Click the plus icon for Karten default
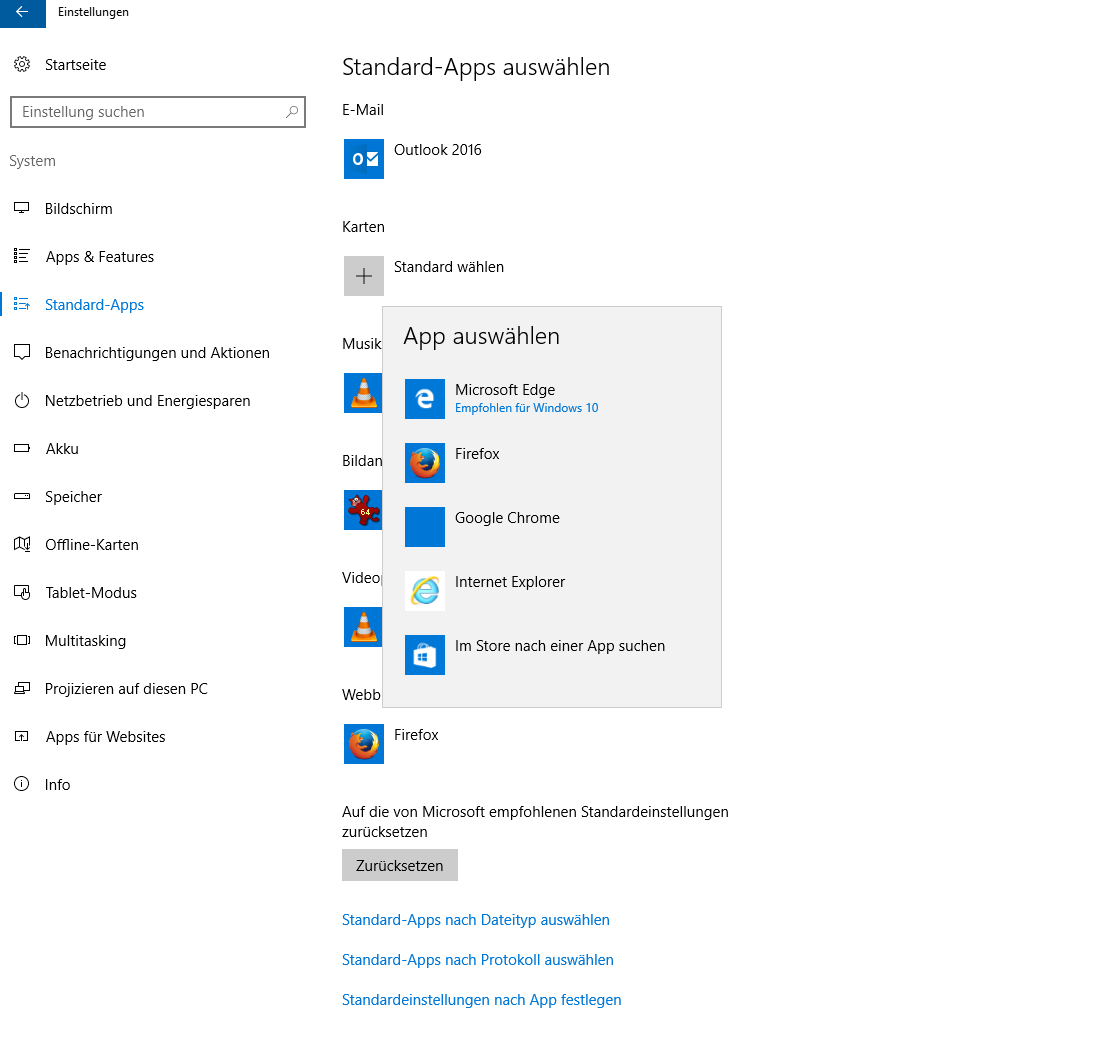The height and width of the screenshot is (1046, 1099). pos(363,276)
